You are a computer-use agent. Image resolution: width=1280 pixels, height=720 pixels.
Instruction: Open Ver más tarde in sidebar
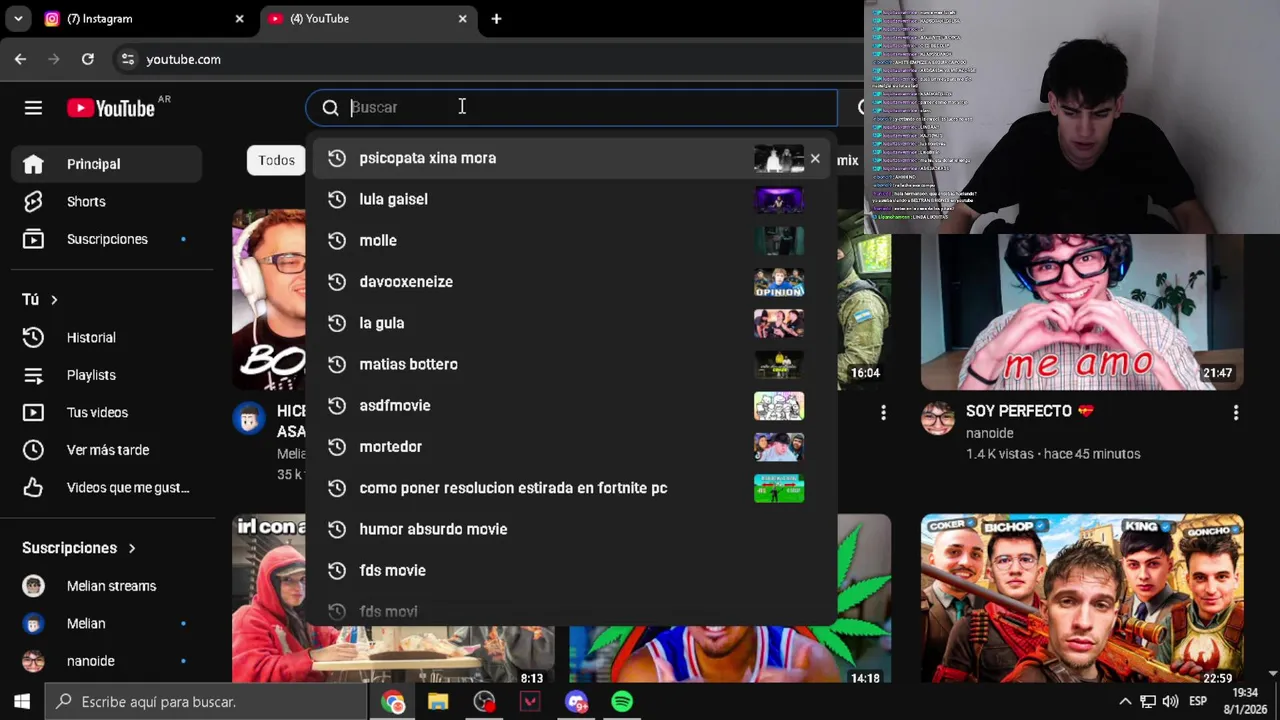(x=107, y=450)
